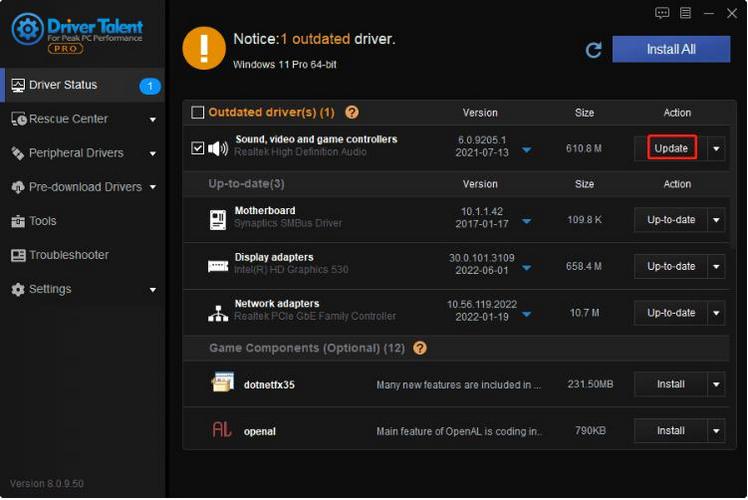Image resolution: width=748 pixels, height=500 pixels.
Task: Open version dropdown for Realtek audio driver
Action: [x=527, y=150]
